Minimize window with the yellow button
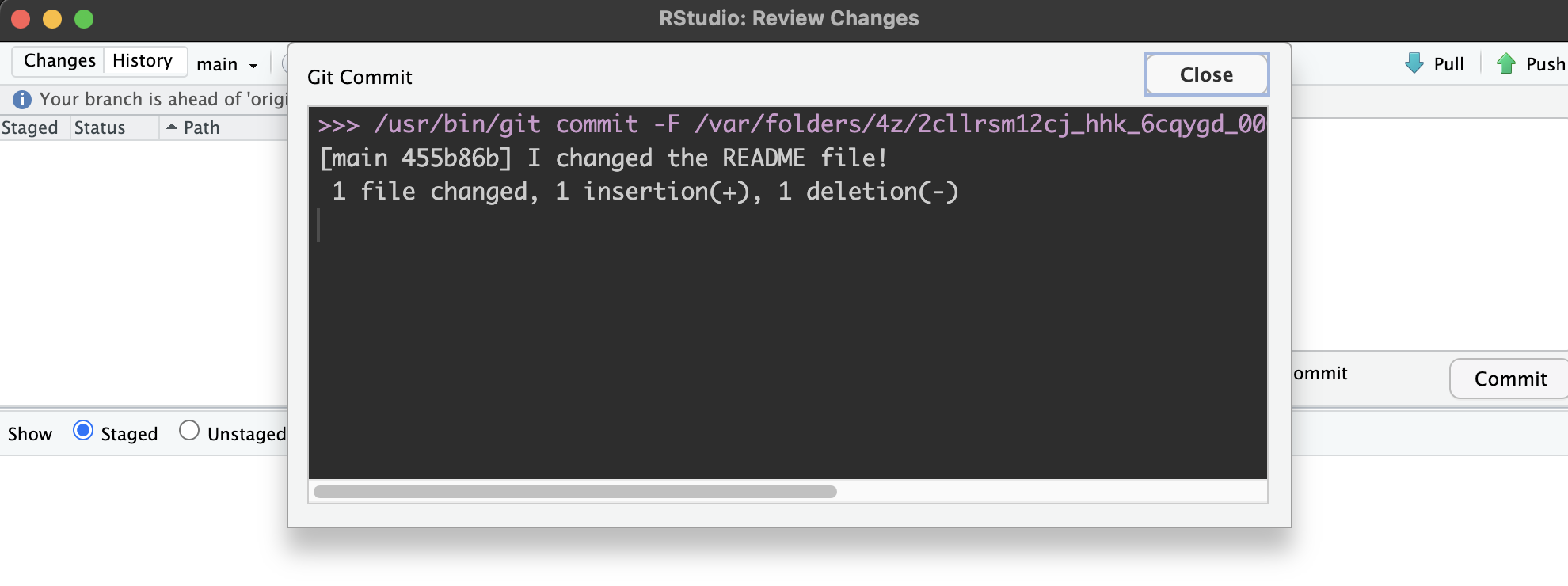The height and width of the screenshot is (586, 1568). [52, 19]
